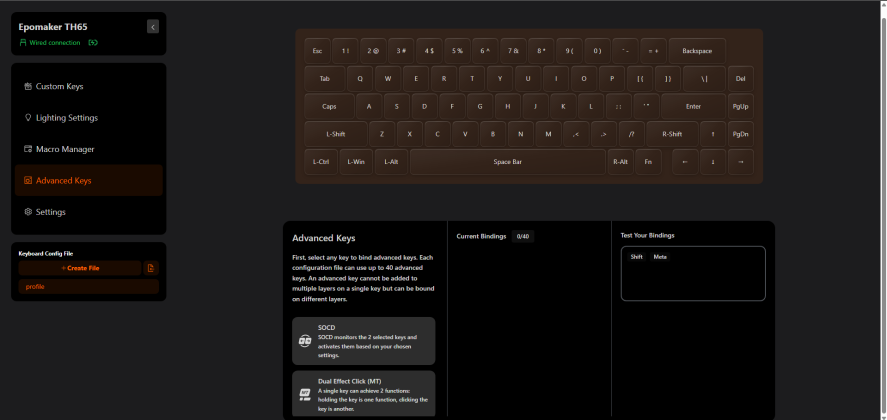The height and width of the screenshot is (420, 887).
Task: Select the L-Shift key
Action: pos(336,134)
